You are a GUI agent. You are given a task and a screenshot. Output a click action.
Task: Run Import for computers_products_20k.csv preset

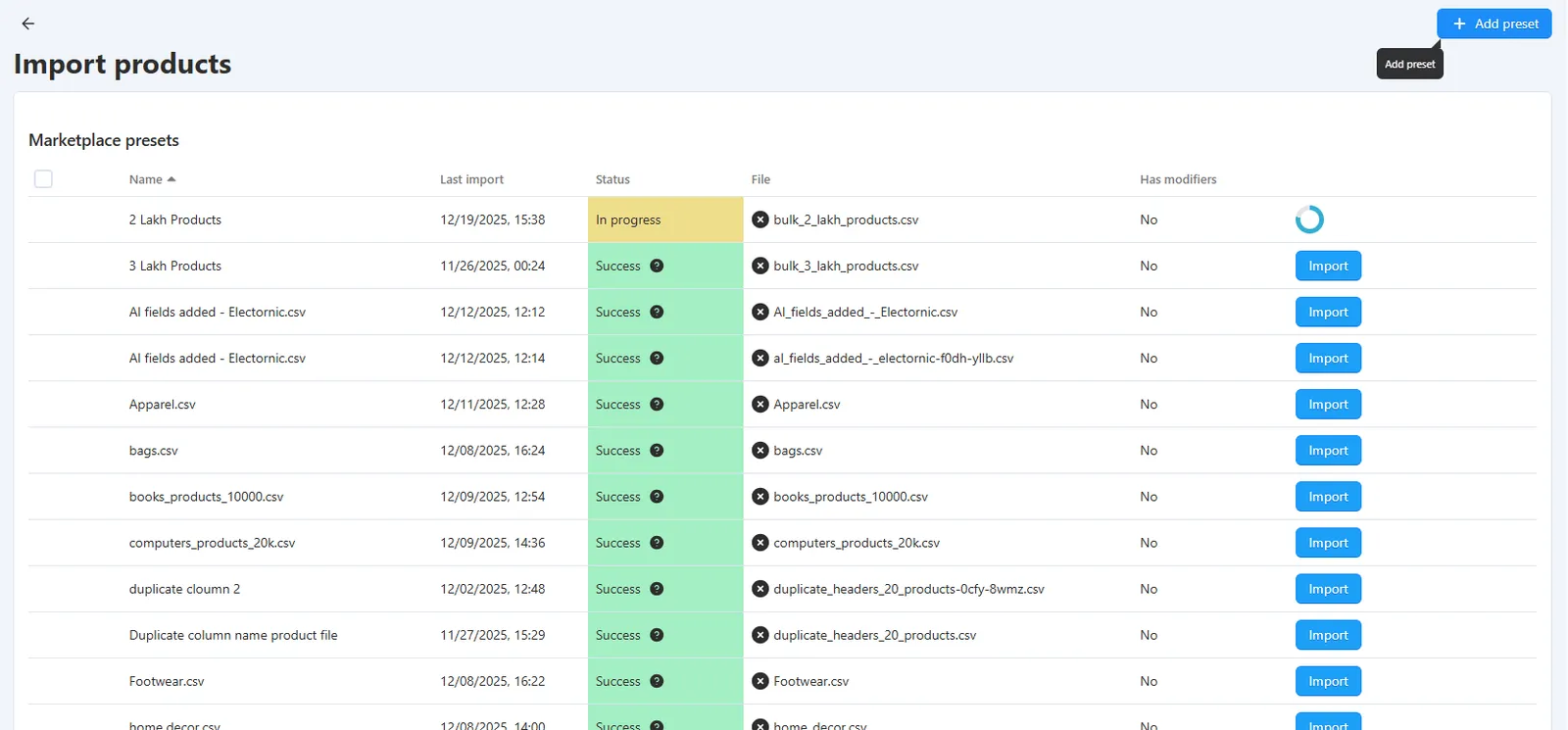[x=1328, y=543]
